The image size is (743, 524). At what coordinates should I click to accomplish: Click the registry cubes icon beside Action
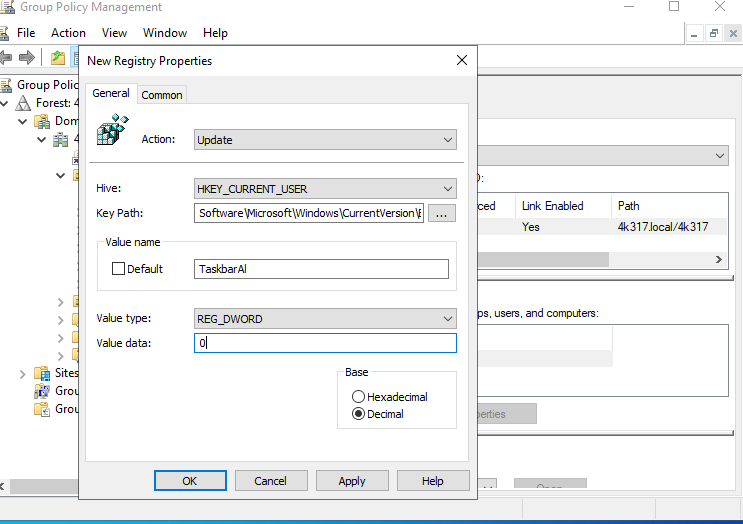click(x=112, y=131)
